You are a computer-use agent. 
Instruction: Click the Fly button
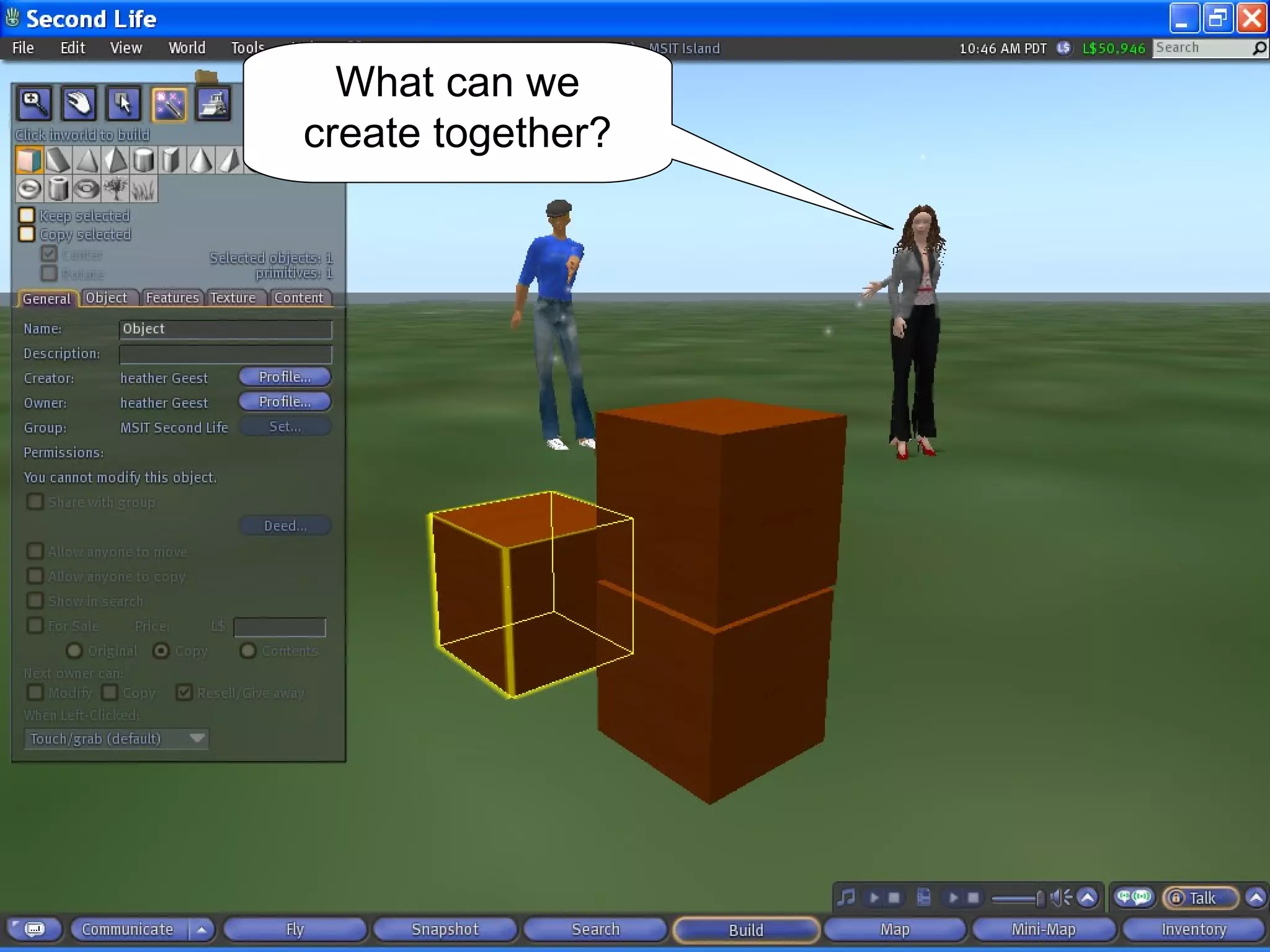tap(295, 929)
